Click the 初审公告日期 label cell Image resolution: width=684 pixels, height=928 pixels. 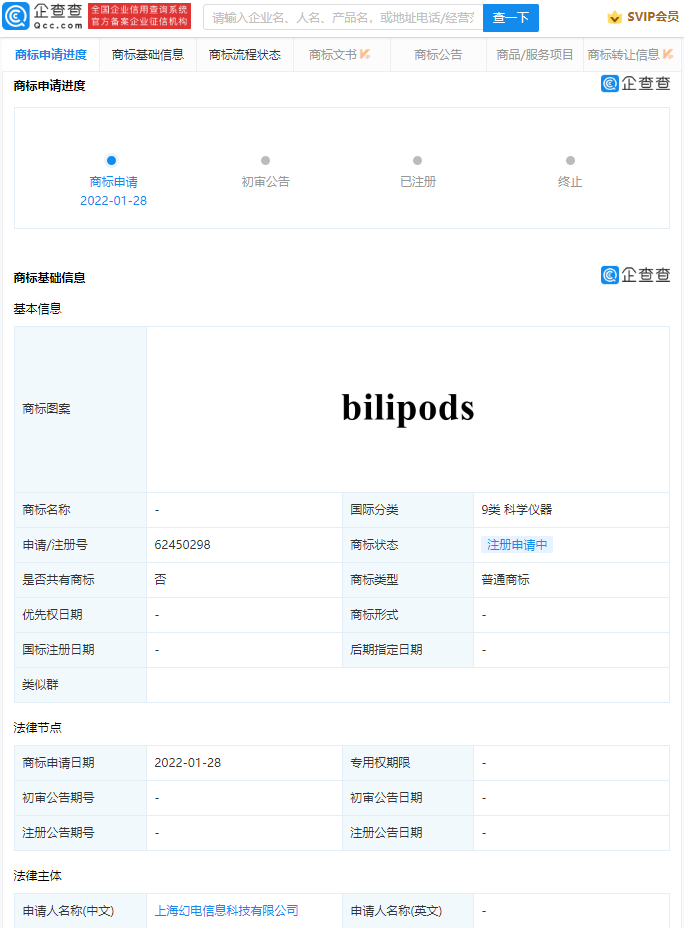coord(408,797)
